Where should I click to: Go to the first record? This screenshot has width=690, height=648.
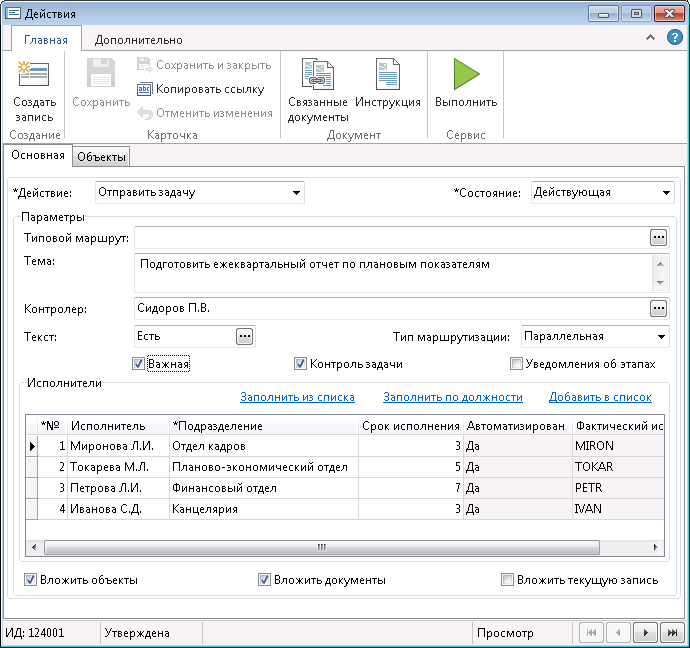click(591, 633)
